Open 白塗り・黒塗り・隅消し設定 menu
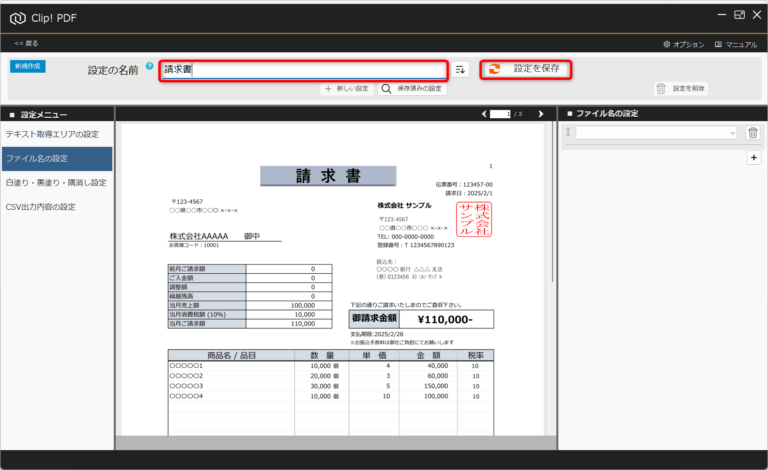The width and height of the screenshot is (768, 470). 56,183
